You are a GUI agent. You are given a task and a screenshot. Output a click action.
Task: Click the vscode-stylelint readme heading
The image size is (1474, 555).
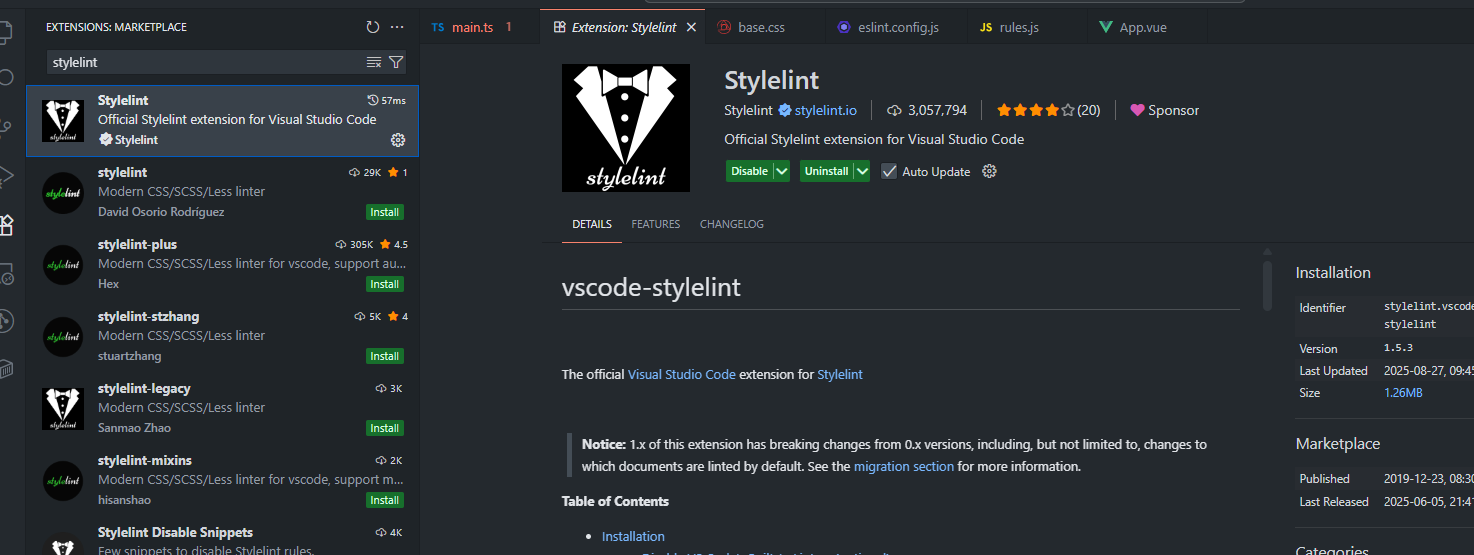[651, 288]
